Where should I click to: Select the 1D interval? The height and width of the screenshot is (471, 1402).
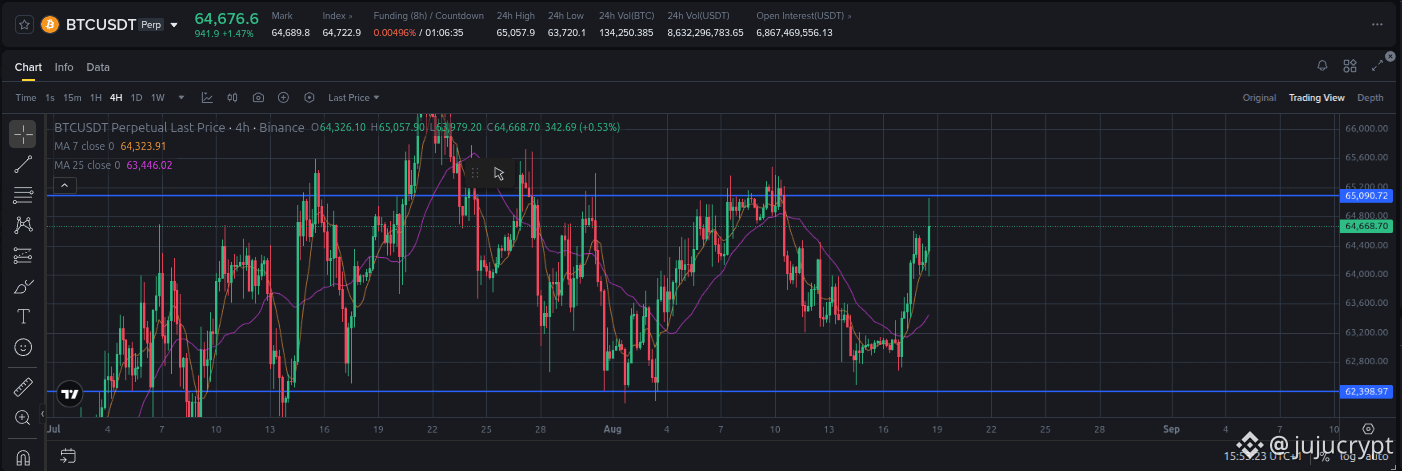pos(137,97)
